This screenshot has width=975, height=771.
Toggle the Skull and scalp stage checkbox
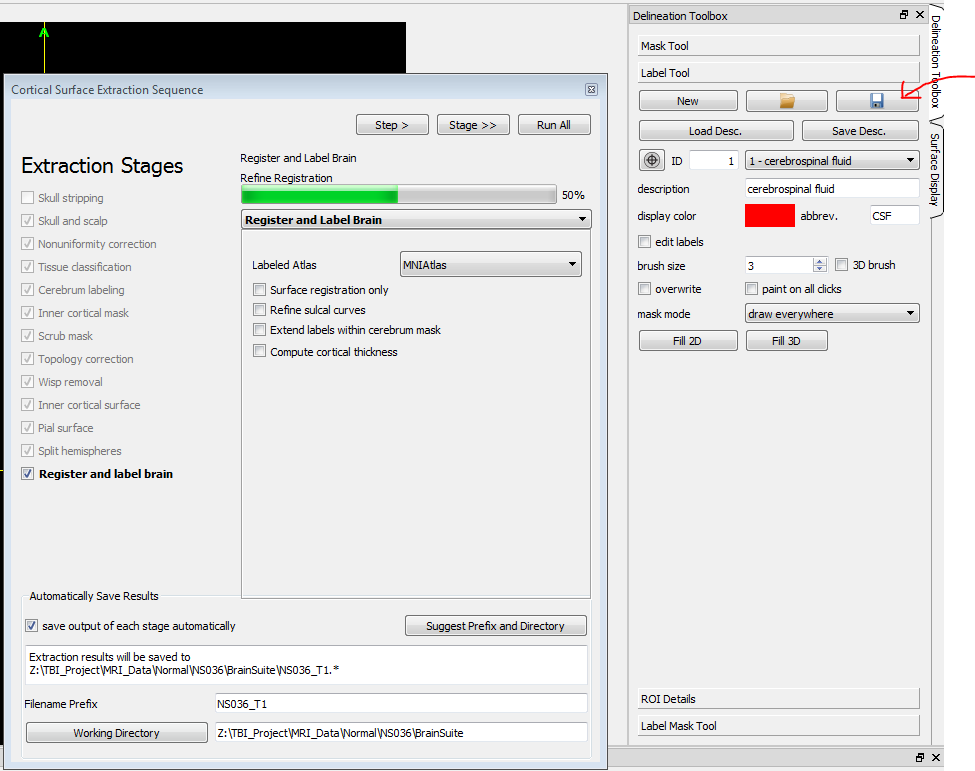tap(27, 221)
